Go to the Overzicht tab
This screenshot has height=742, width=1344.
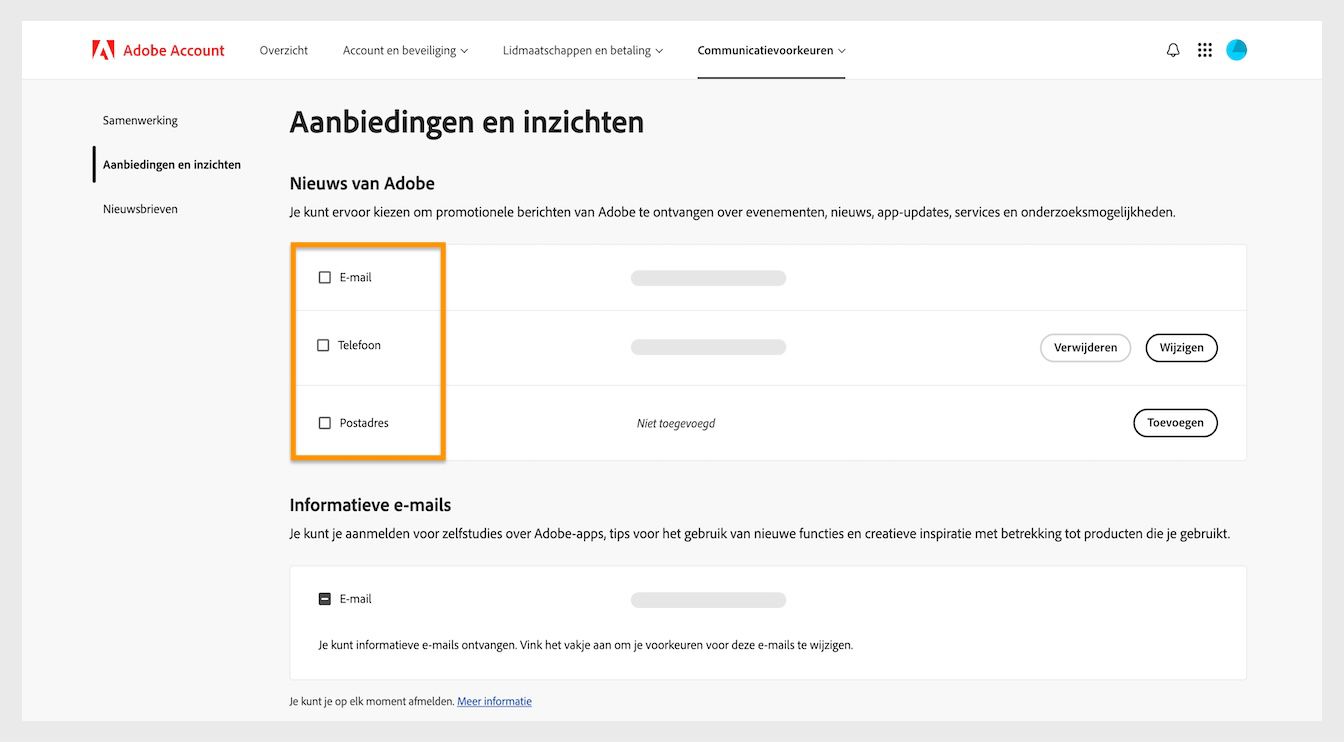(x=283, y=49)
